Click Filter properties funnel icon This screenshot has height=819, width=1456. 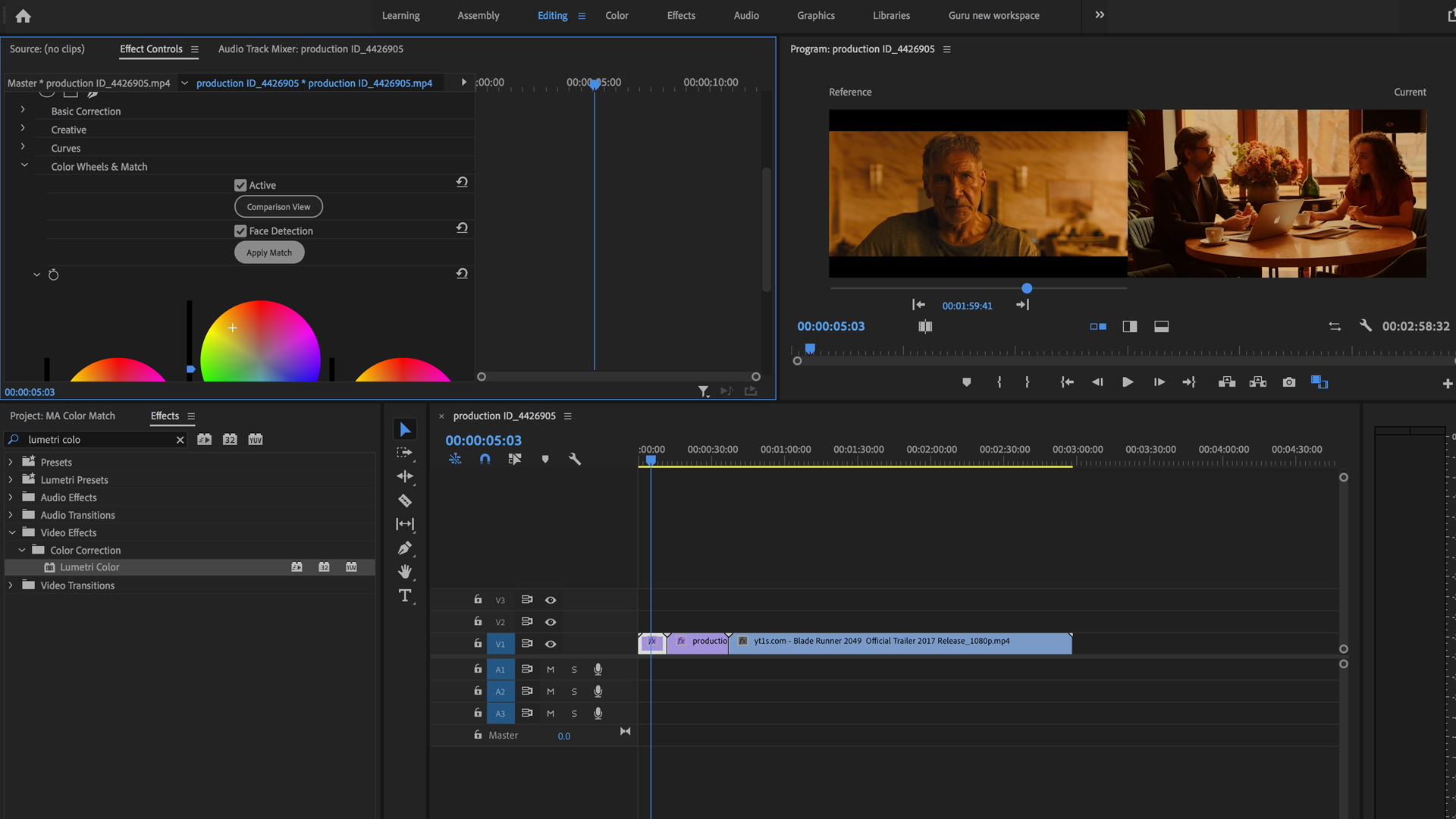click(x=704, y=391)
